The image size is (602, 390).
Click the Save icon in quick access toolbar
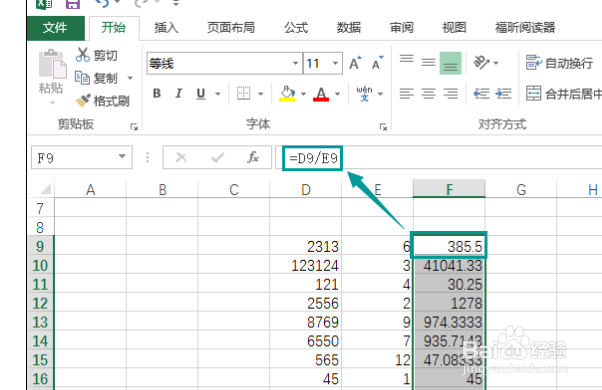[x=73, y=4]
